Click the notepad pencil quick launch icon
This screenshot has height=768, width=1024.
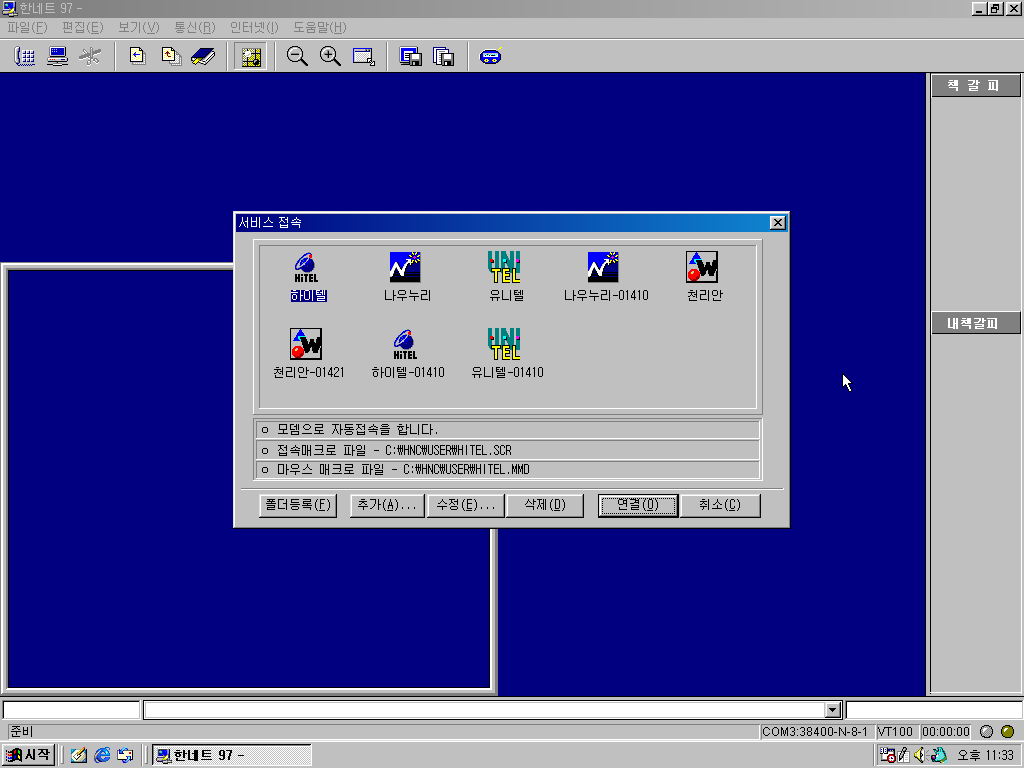click(x=79, y=755)
